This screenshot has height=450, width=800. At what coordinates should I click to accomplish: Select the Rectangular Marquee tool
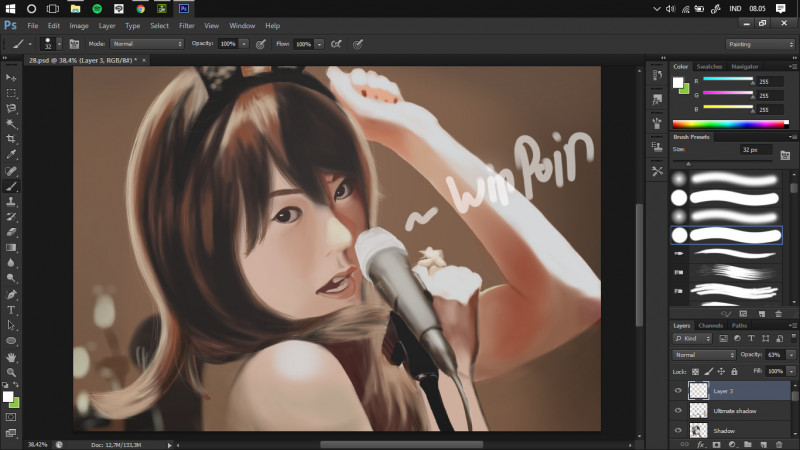(11, 93)
